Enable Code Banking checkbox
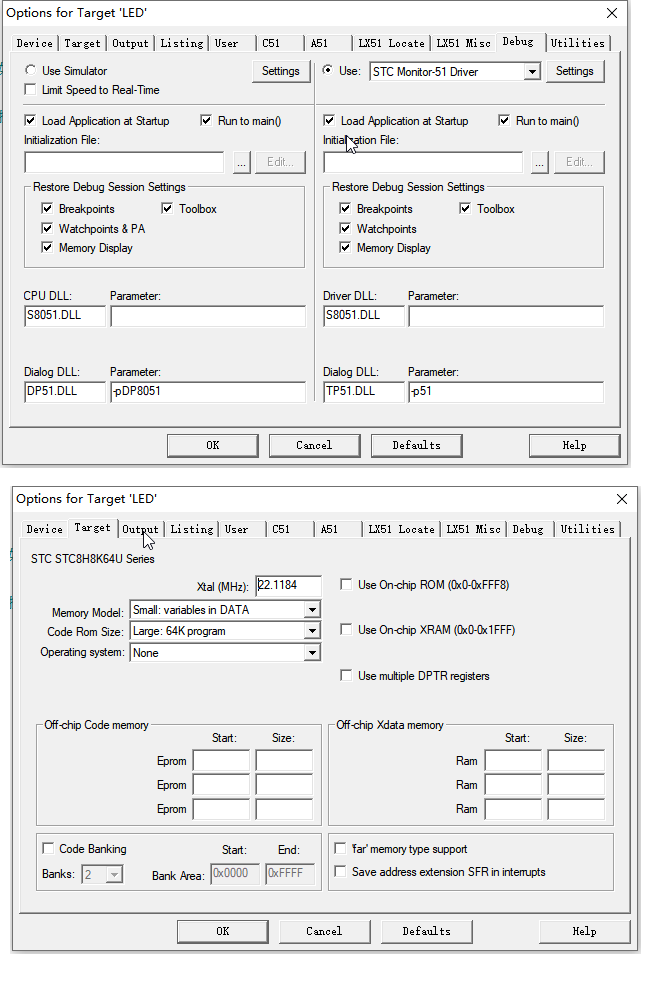Screen dimensions: 656x994 tap(48, 848)
